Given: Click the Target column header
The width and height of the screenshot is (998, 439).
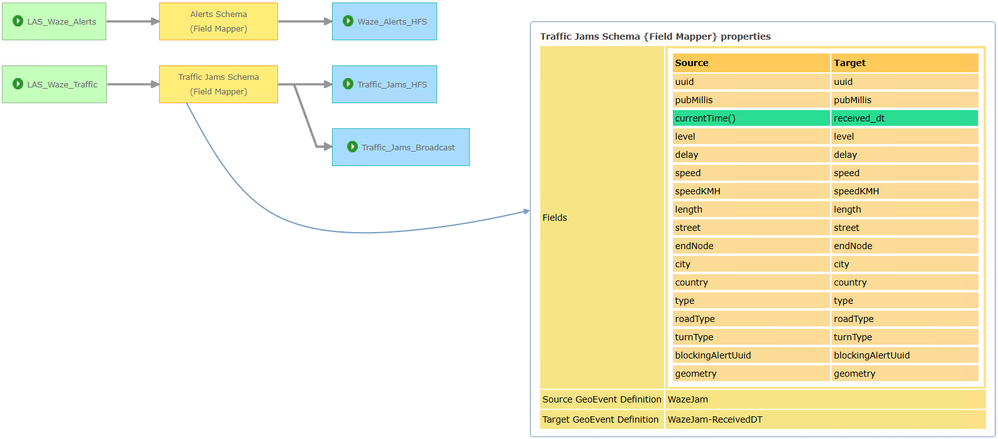Looking at the screenshot, I should (x=904, y=63).
